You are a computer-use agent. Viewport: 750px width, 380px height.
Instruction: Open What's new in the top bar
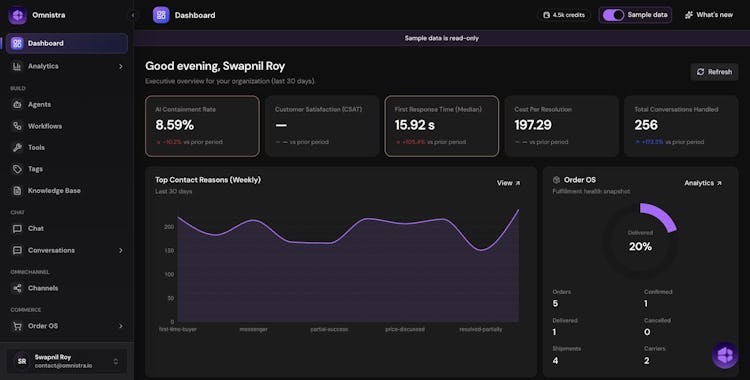[x=709, y=15]
